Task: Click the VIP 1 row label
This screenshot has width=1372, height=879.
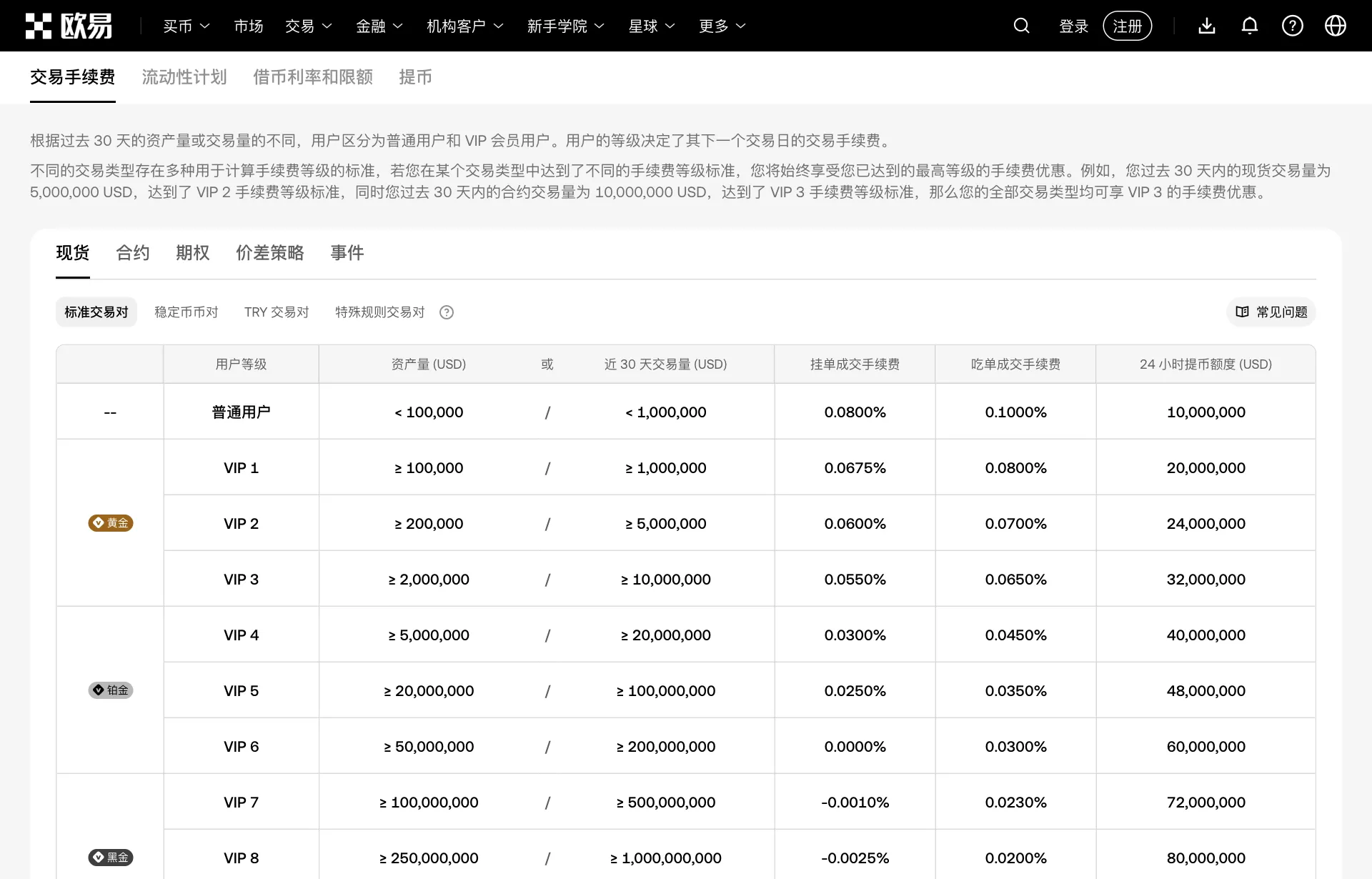Action: pyautogui.click(x=242, y=468)
